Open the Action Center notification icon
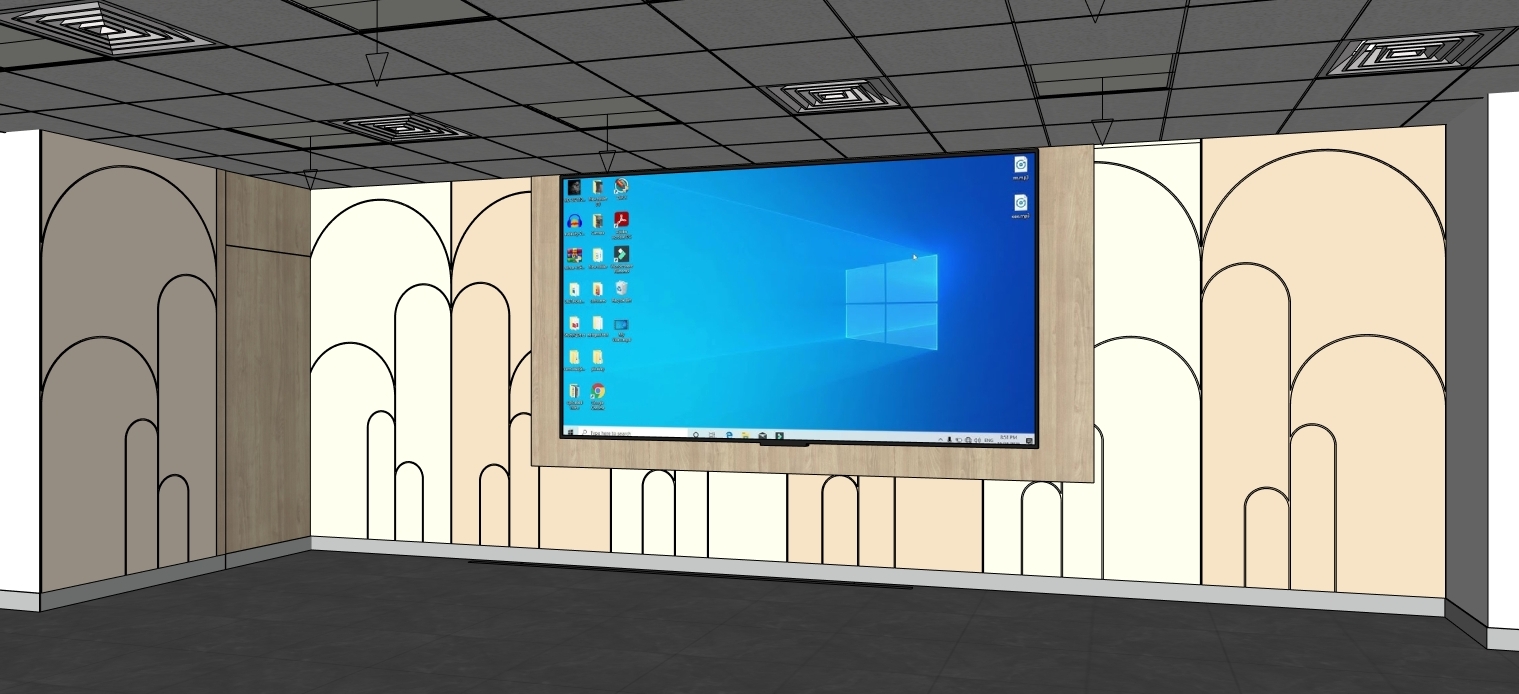The height and width of the screenshot is (694, 1519). (x=1029, y=440)
